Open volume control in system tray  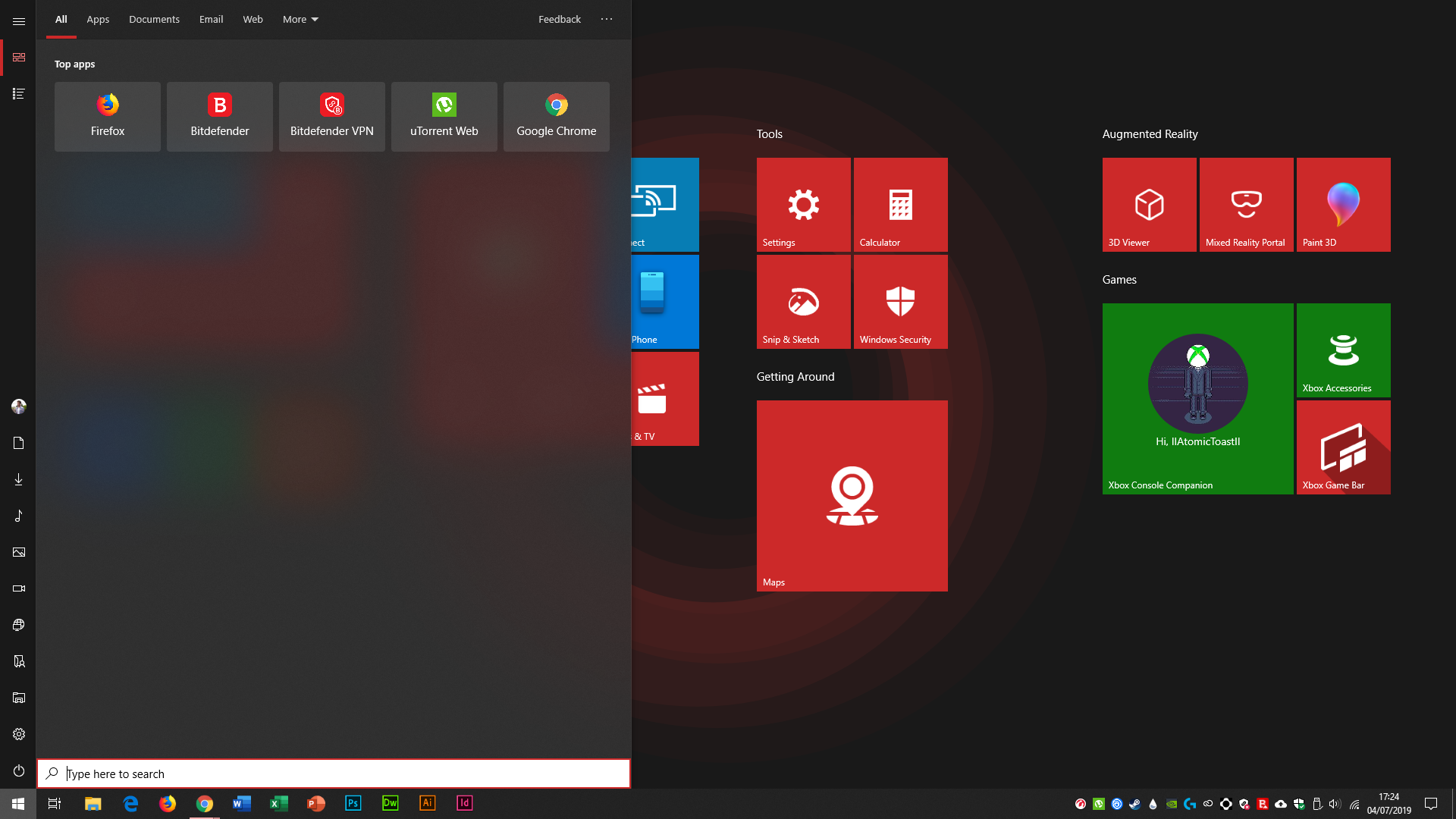[1335, 804]
